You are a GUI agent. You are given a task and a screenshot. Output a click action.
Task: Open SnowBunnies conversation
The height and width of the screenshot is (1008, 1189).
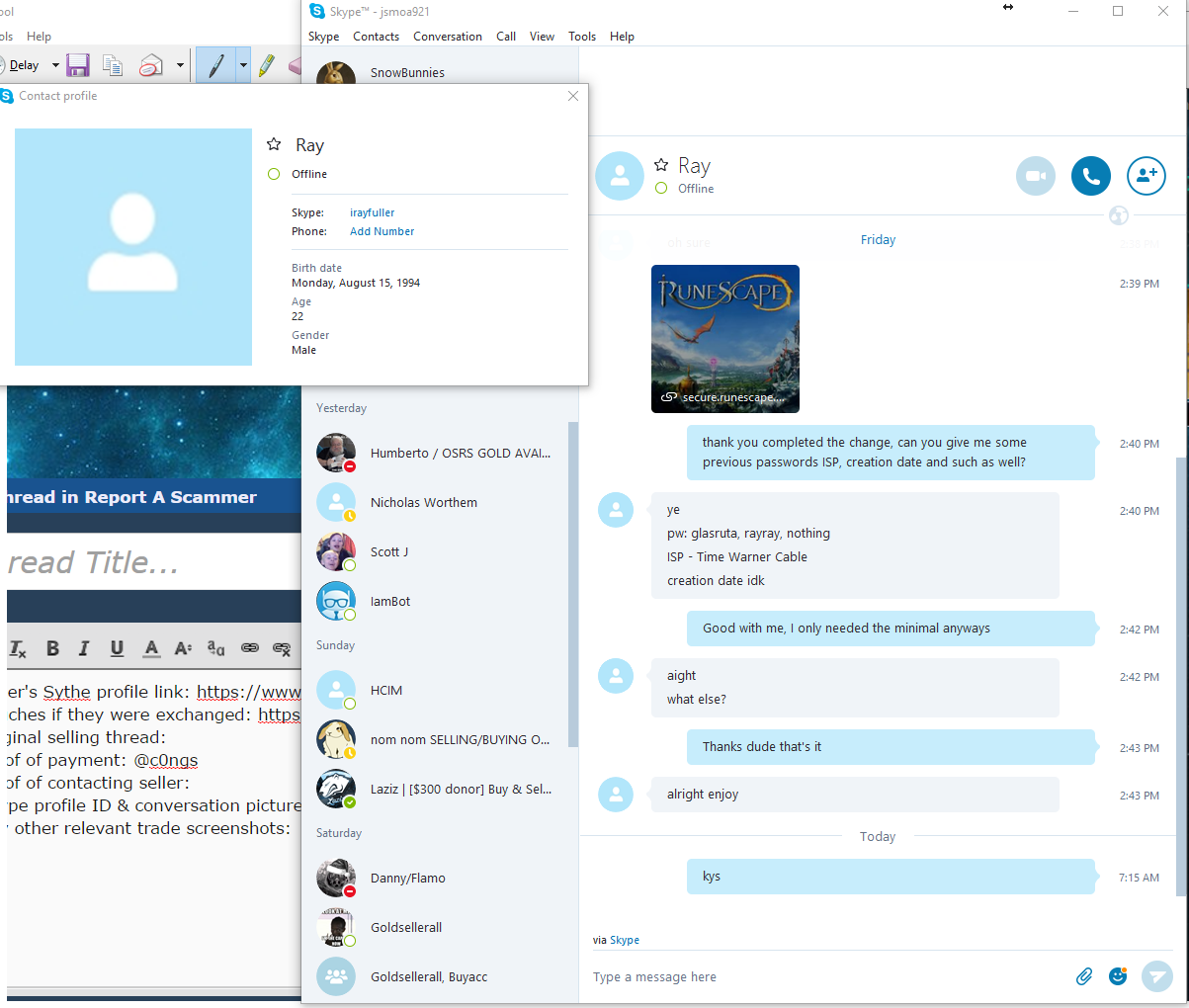tap(440, 73)
